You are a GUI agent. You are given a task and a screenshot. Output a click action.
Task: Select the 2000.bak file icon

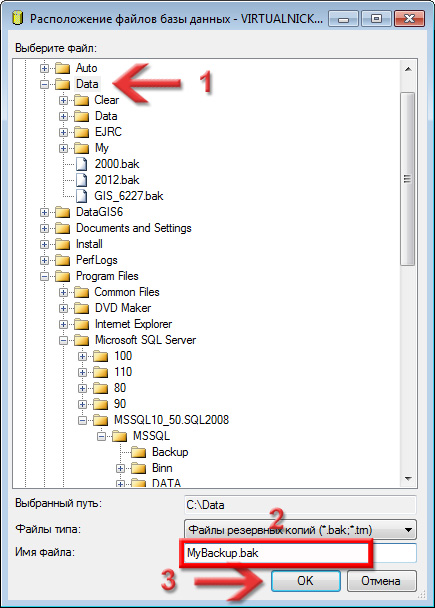[x=81, y=164]
